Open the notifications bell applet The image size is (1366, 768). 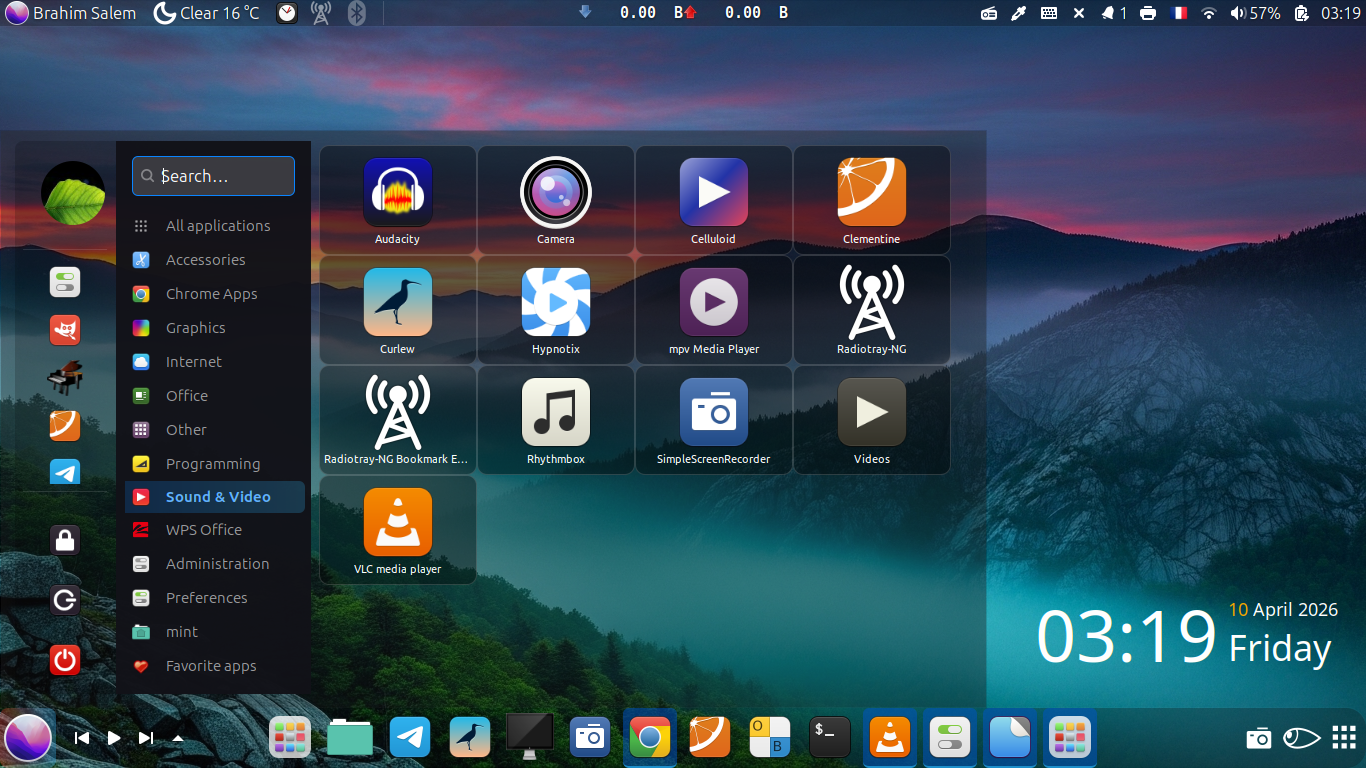point(1114,13)
